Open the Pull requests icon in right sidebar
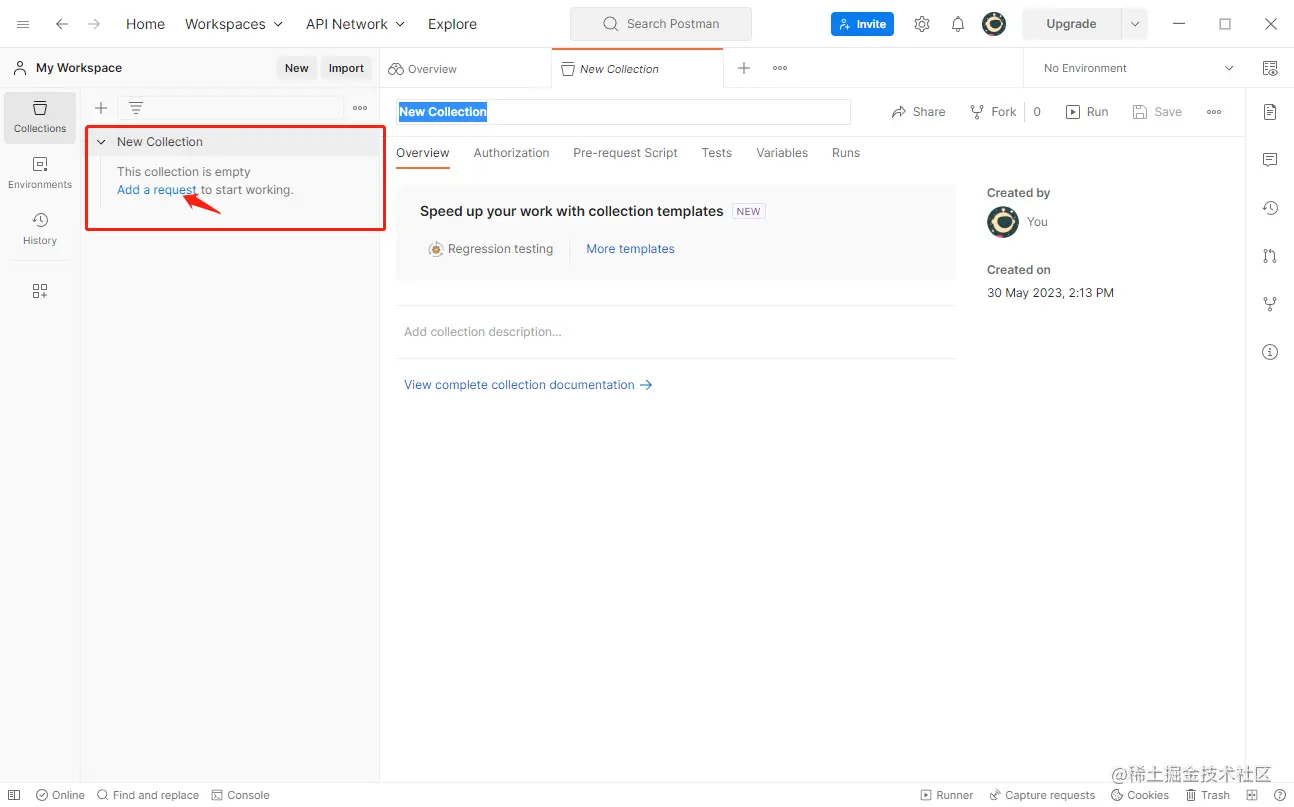This screenshot has height=807, width=1294. click(x=1270, y=256)
